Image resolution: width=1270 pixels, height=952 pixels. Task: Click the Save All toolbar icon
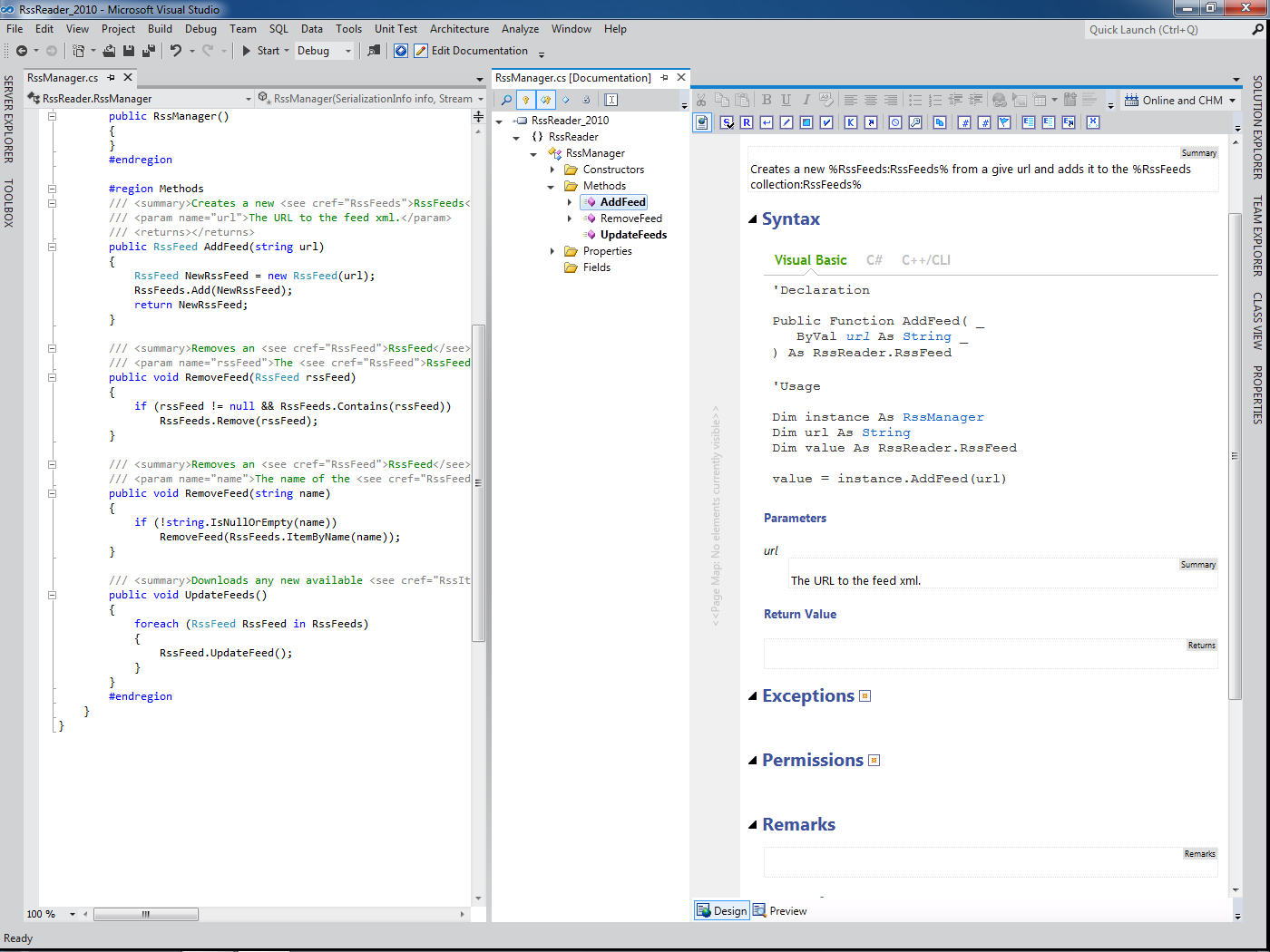coord(148,51)
